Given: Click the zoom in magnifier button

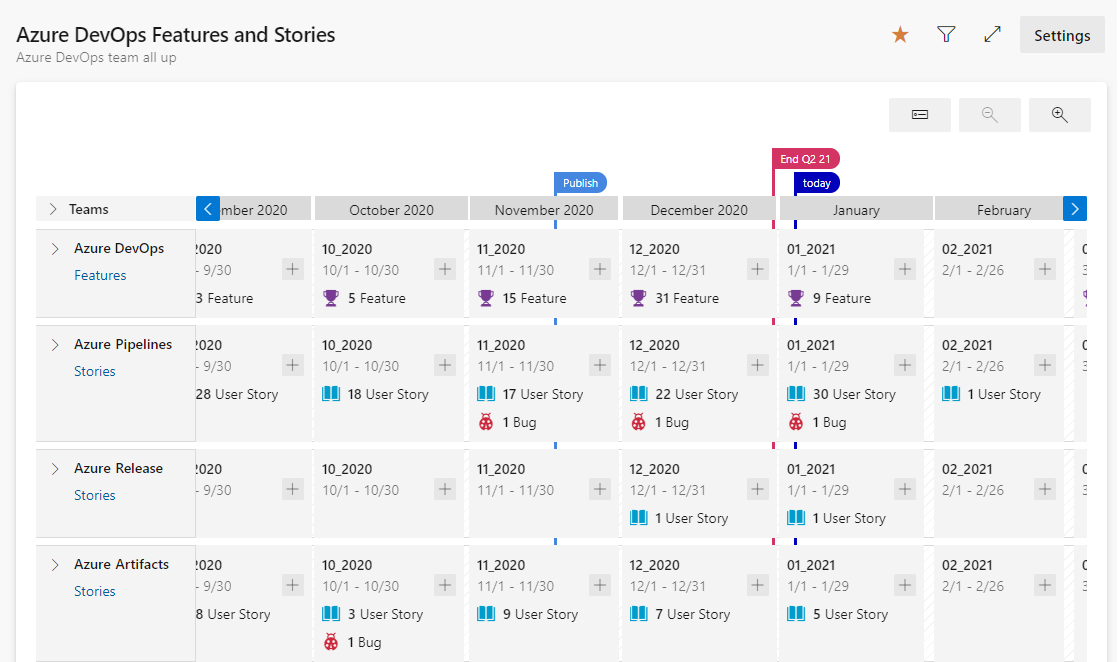Looking at the screenshot, I should pos(1060,115).
